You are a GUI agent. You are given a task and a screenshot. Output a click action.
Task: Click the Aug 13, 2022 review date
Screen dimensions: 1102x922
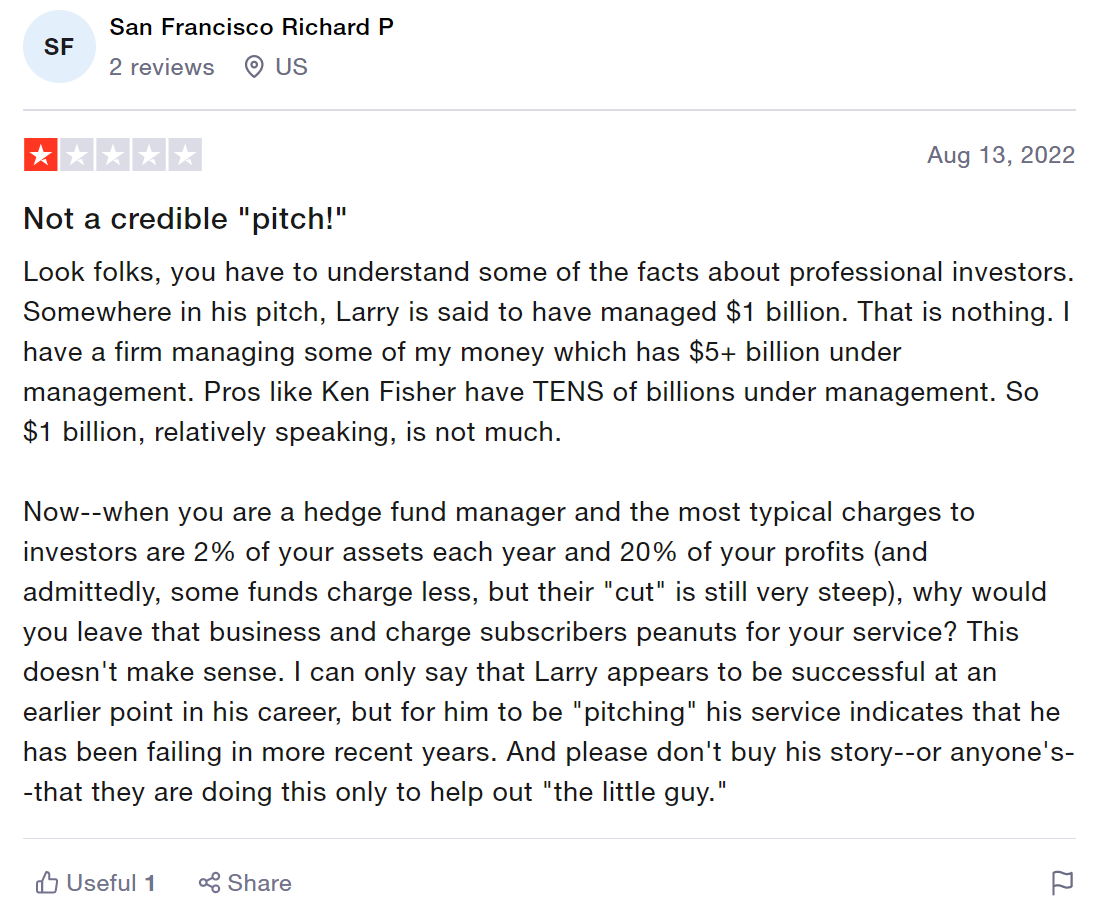[x=1001, y=155]
